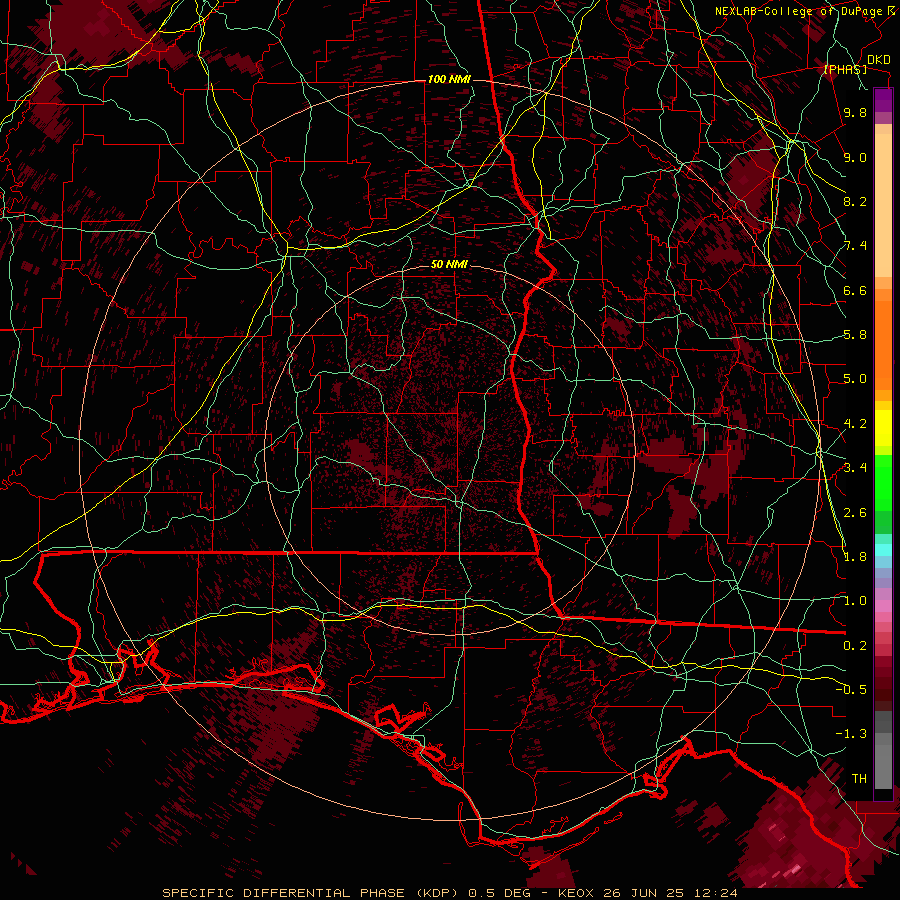
Task: Click the 1.0 value on the scale
Action: [x=855, y=601]
